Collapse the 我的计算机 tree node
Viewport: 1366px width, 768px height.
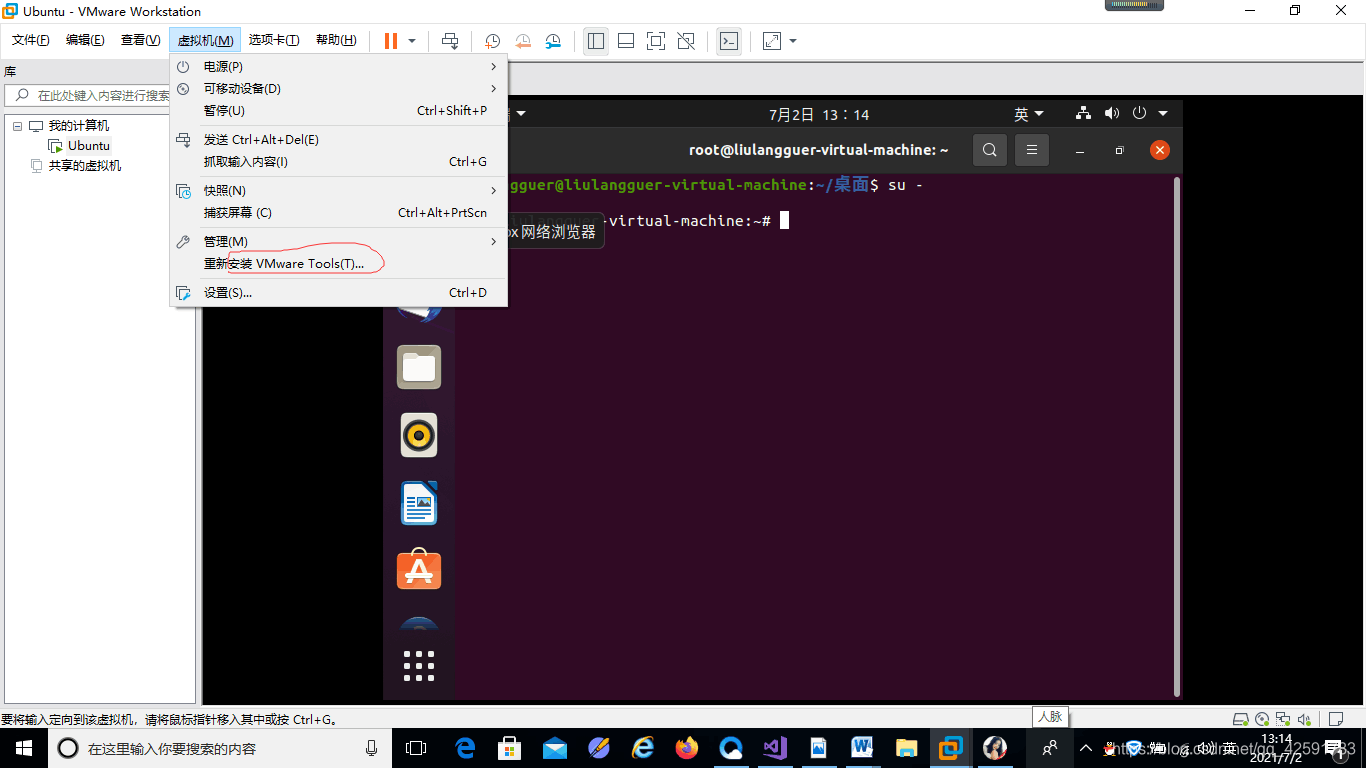18,126
